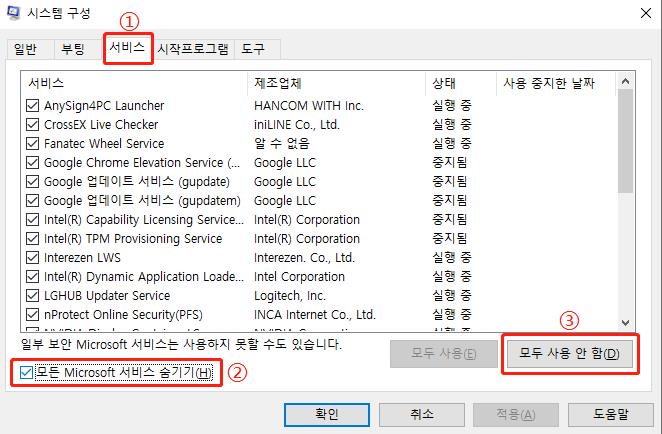Click INCA Internet Co., Ltd. cell

315,315
